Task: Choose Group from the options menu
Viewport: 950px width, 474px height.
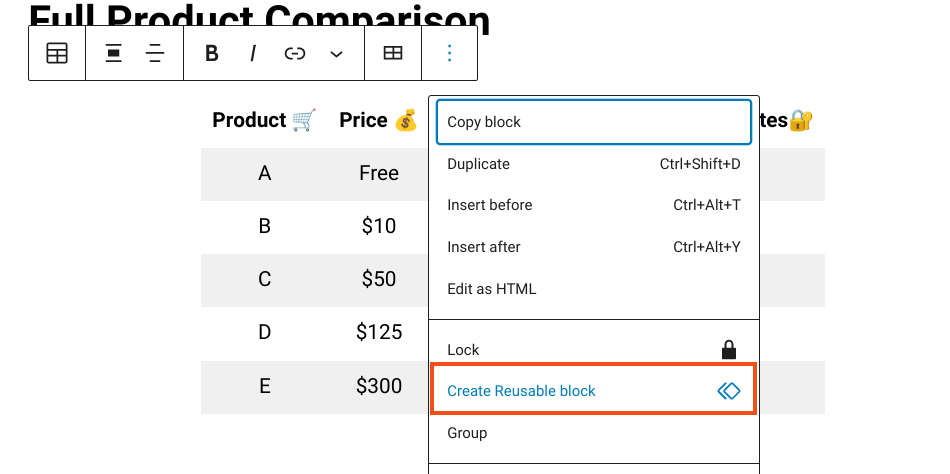Action: (594, 433)
